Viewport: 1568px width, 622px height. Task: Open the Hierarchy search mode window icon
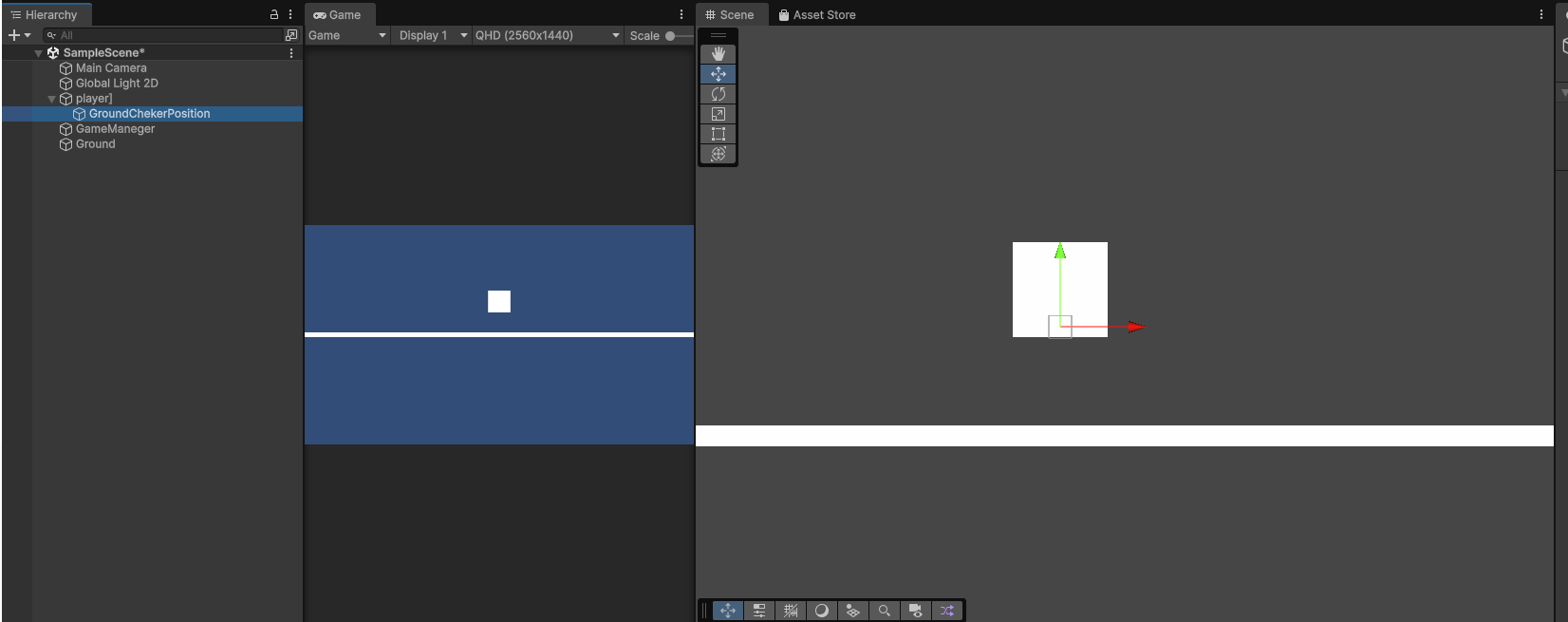pos(291,35)
